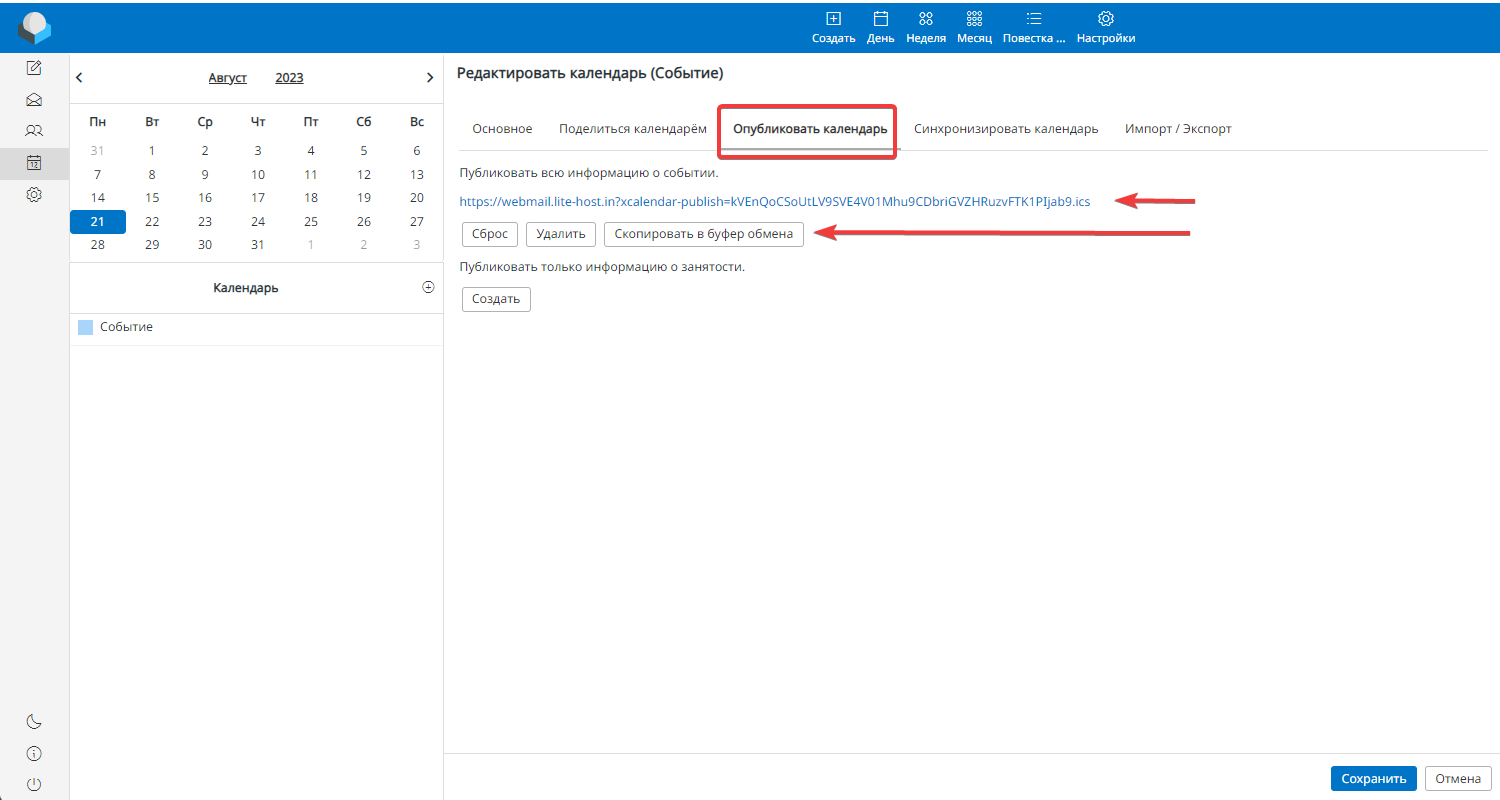Toggle dark mode moon icon
1500x800 pixels.
pos(34,722)
